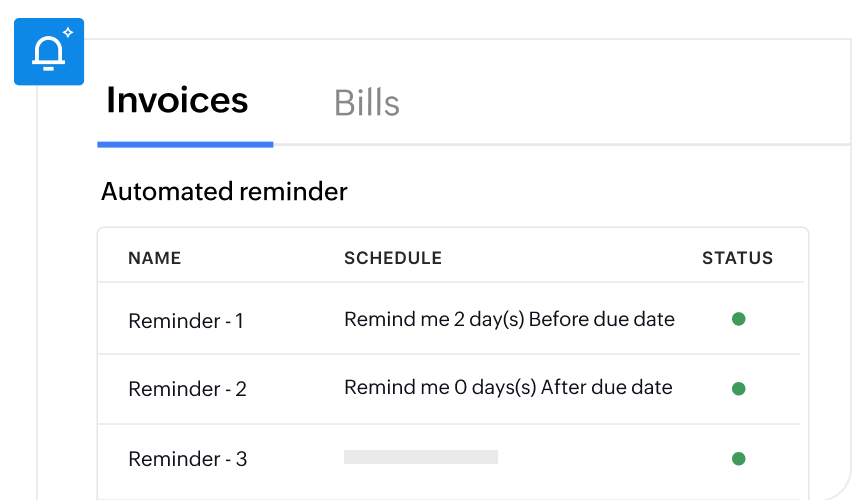Toggle Reminder - 3 green status dot
The image size is (852, 500).
(x=738, y=459)
